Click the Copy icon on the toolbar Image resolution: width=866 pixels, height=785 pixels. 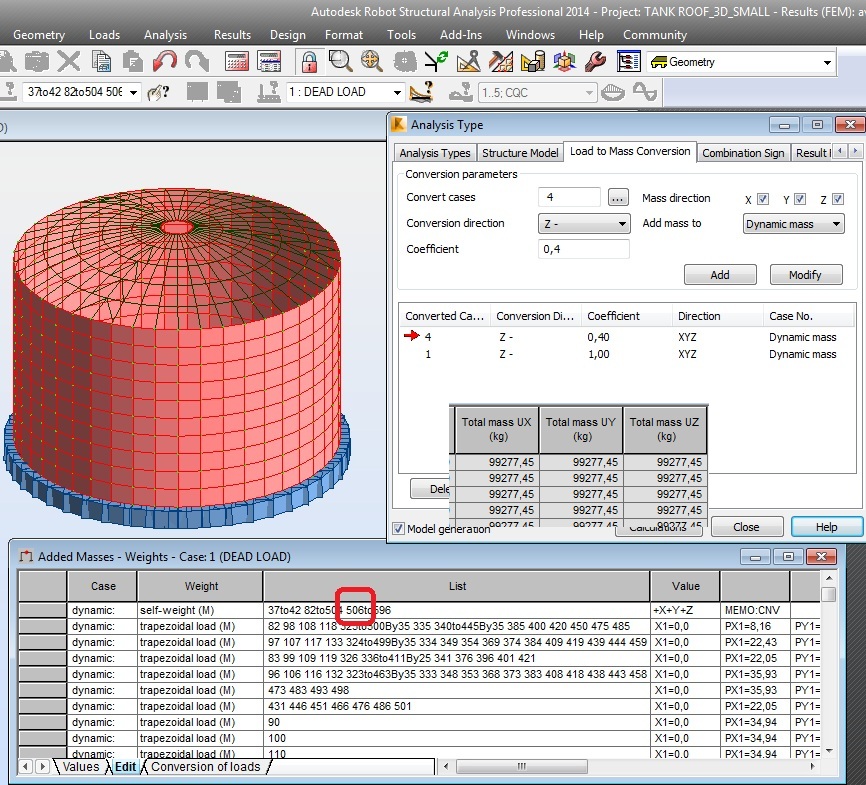pos(101,62)
